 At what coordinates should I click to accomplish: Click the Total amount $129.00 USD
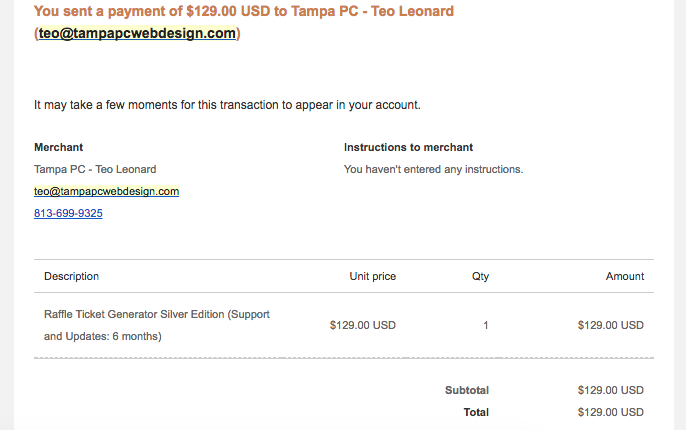click(x=610, y=412)
